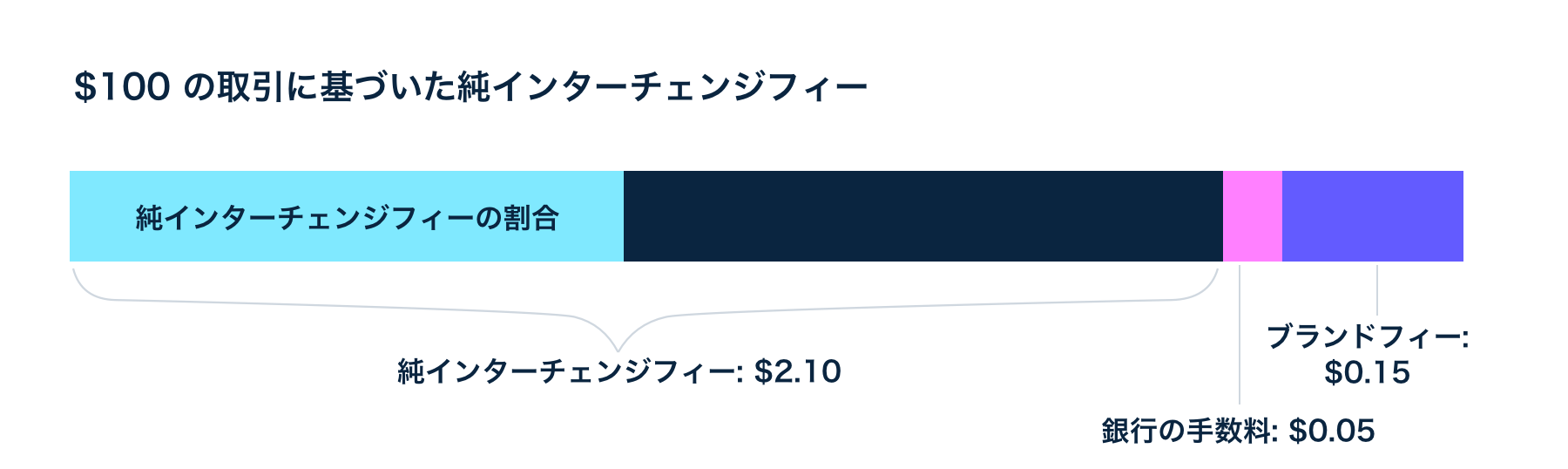
Task: Click the connector line under the purple segment
Action: pos(1376,290)
